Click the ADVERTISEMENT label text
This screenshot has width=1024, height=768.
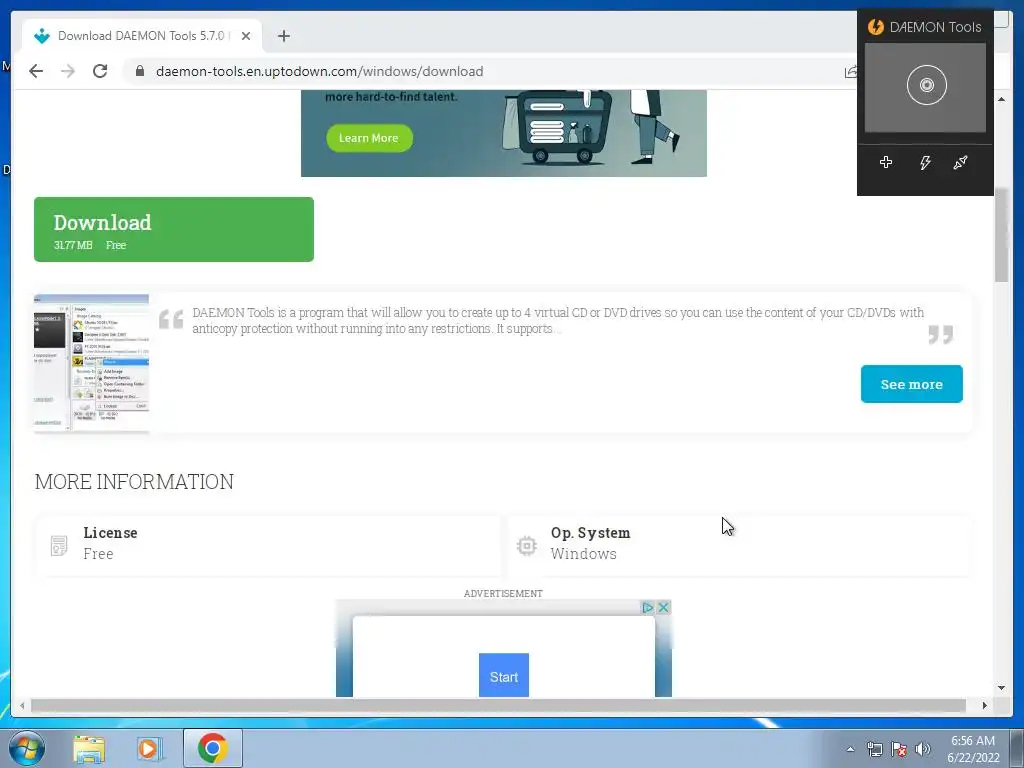click(x=503, y=594)
